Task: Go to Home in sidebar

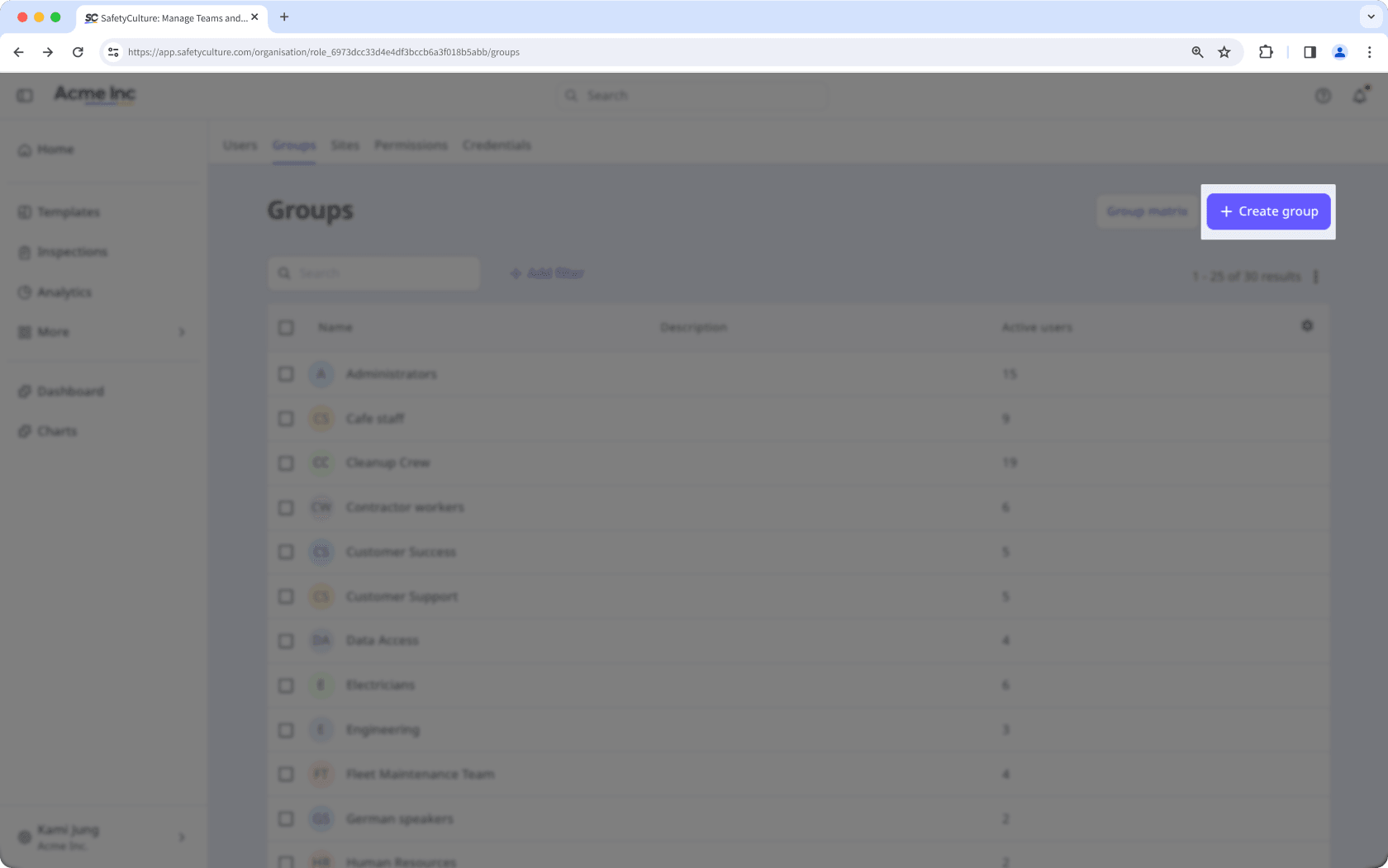Action: click(x=55, y=149)
